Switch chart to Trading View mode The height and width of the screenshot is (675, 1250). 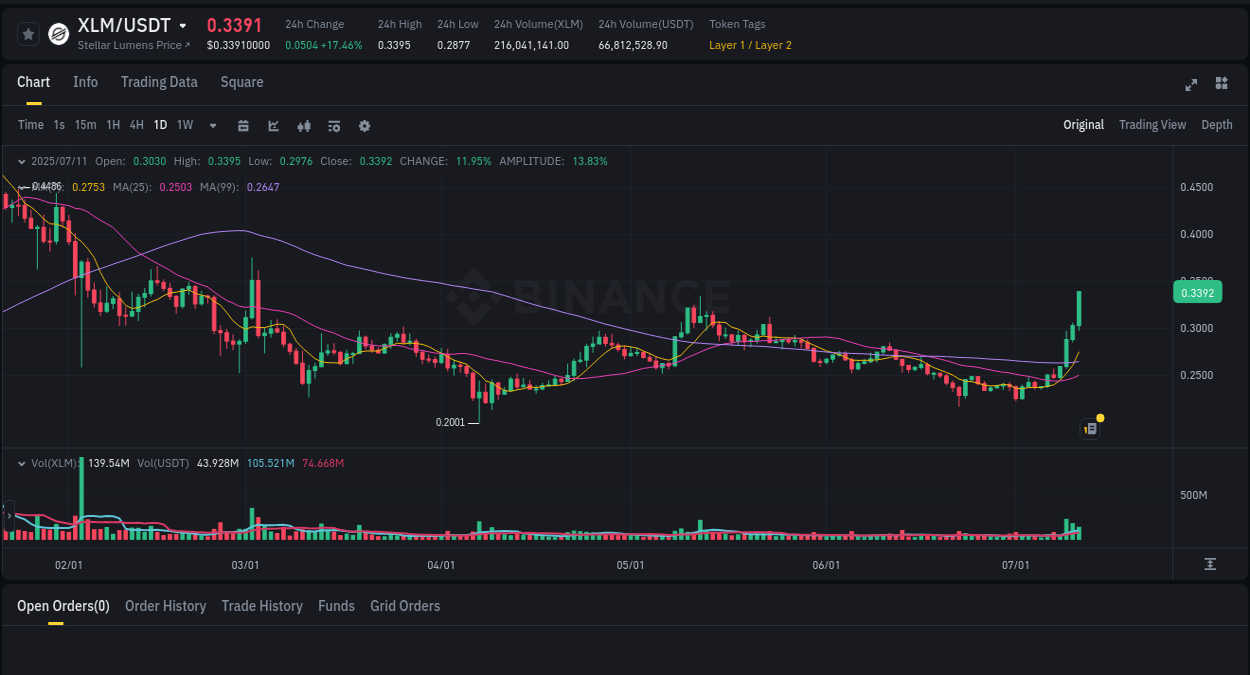(1152, 125)
